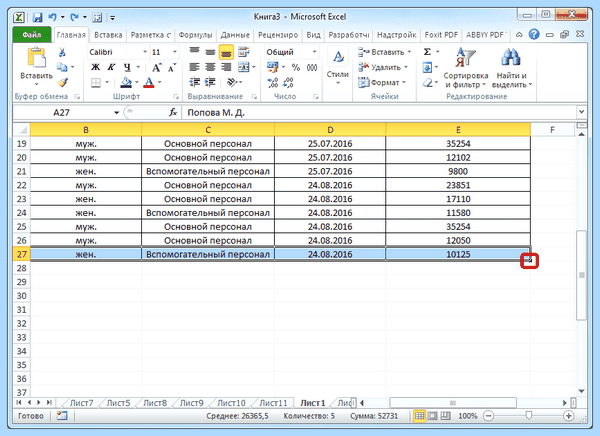The width and height of the screenshot is (600, 436).
Task: Click zoom in plus button
Action: 569,416
